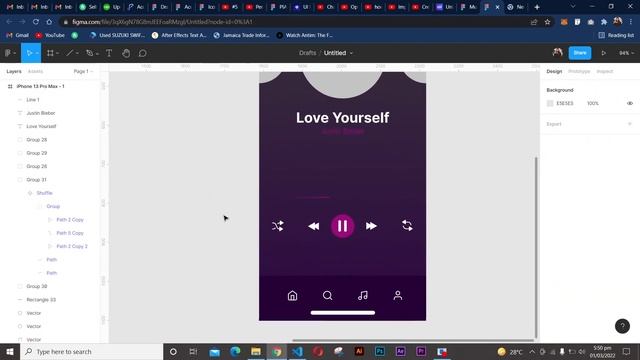Select the Justin Bieber text layer

[40, 113]
